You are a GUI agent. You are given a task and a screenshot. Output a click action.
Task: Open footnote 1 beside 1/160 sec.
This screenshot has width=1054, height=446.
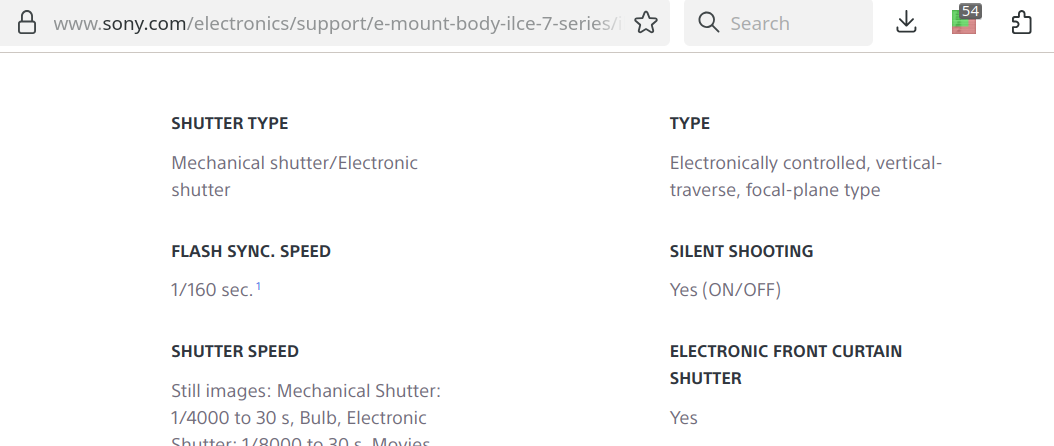258,286
